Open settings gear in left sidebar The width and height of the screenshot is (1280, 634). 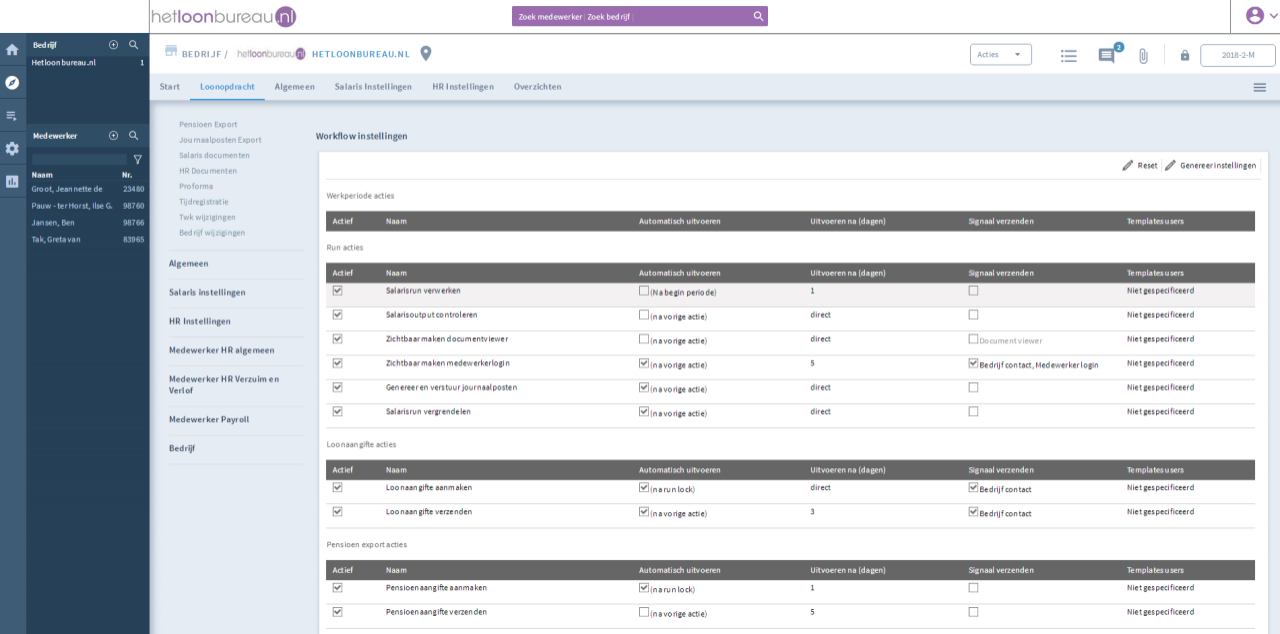(12, 148)
